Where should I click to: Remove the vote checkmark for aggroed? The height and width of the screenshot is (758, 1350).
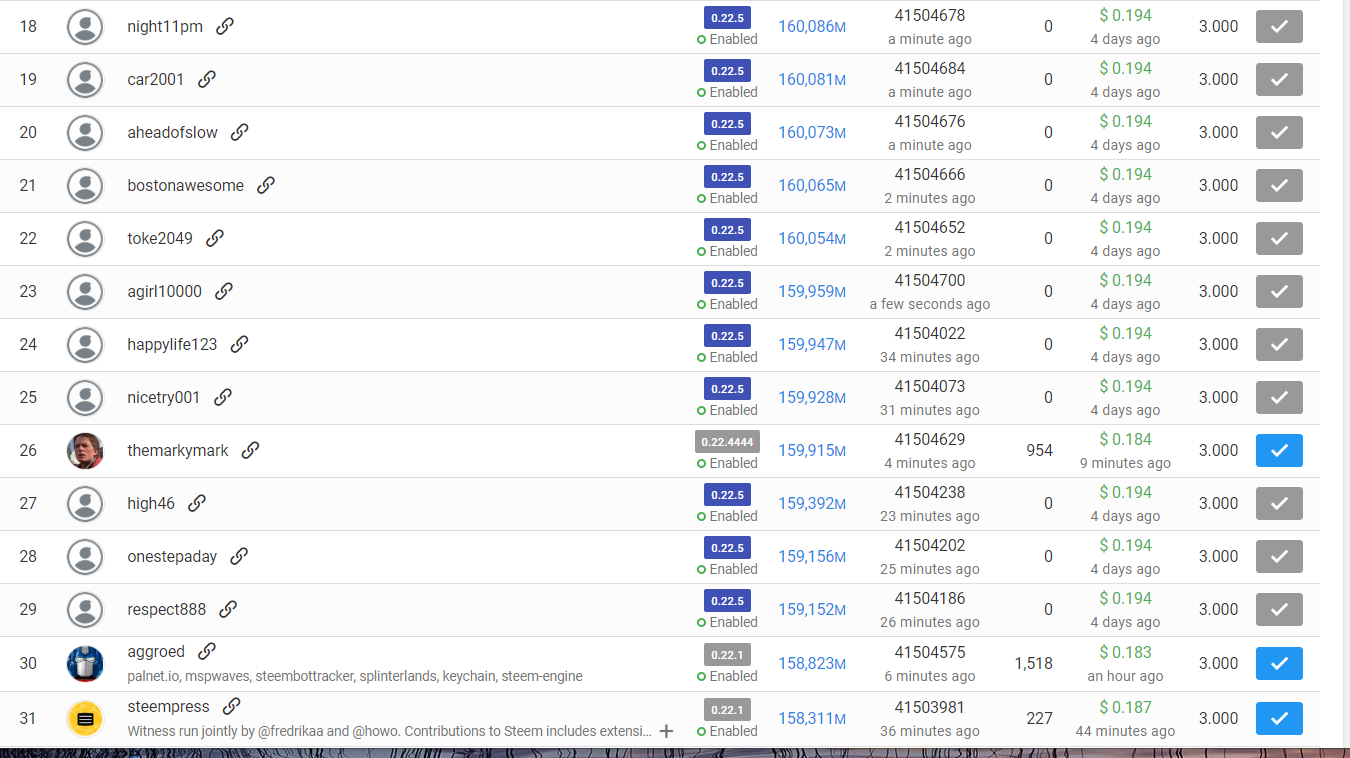point(1279,663)
